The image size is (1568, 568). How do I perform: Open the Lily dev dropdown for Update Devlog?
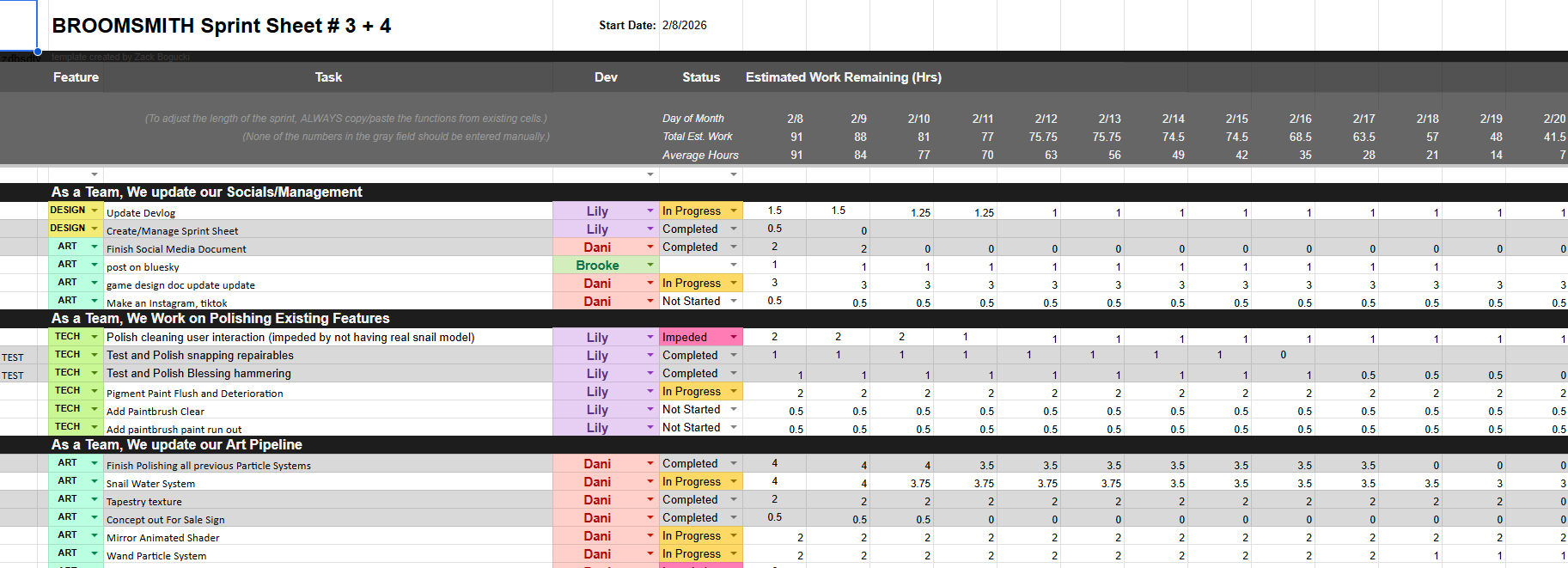coord(650,211)
